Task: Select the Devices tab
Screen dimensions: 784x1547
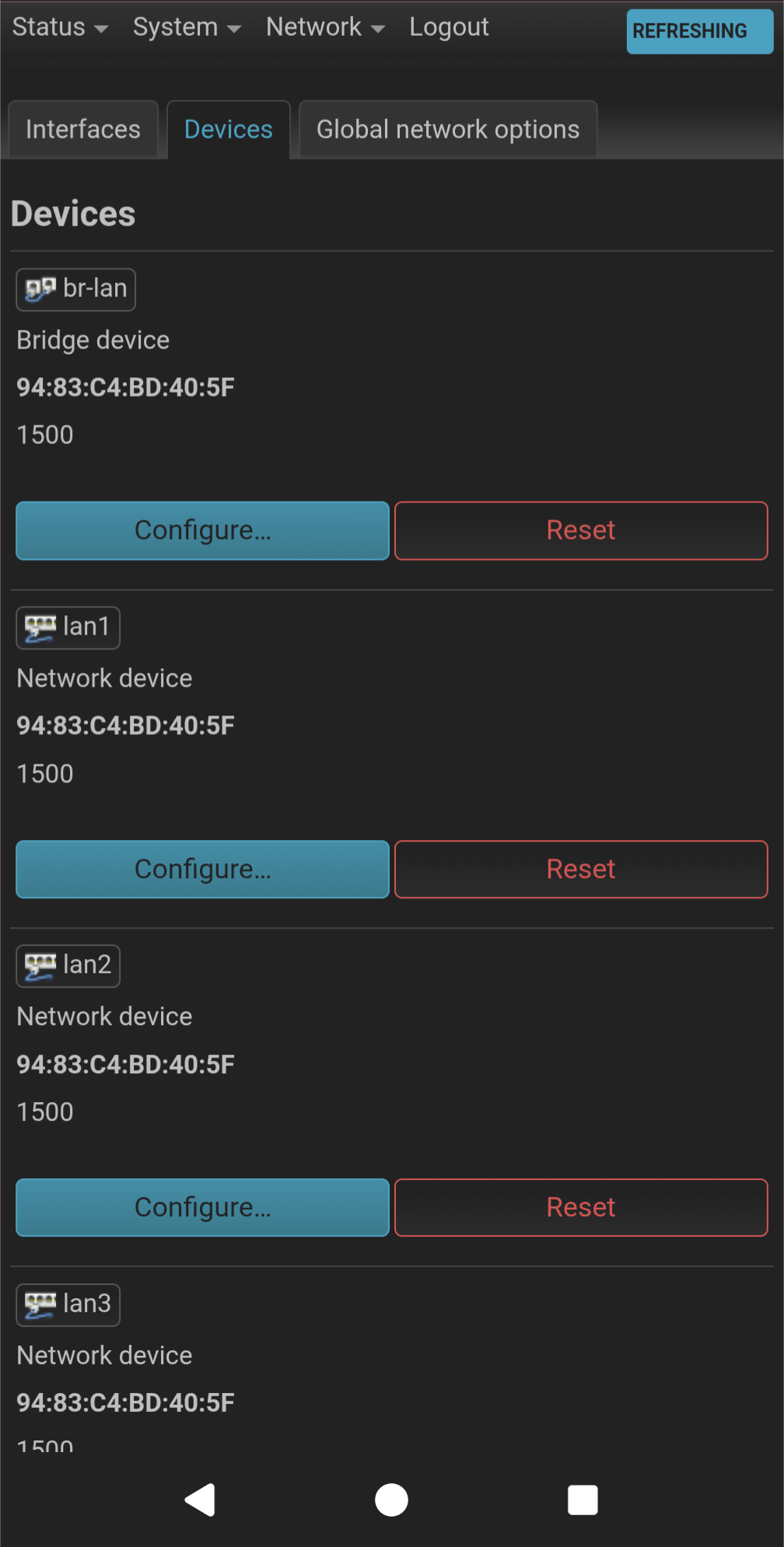Action: coord(228,129)
